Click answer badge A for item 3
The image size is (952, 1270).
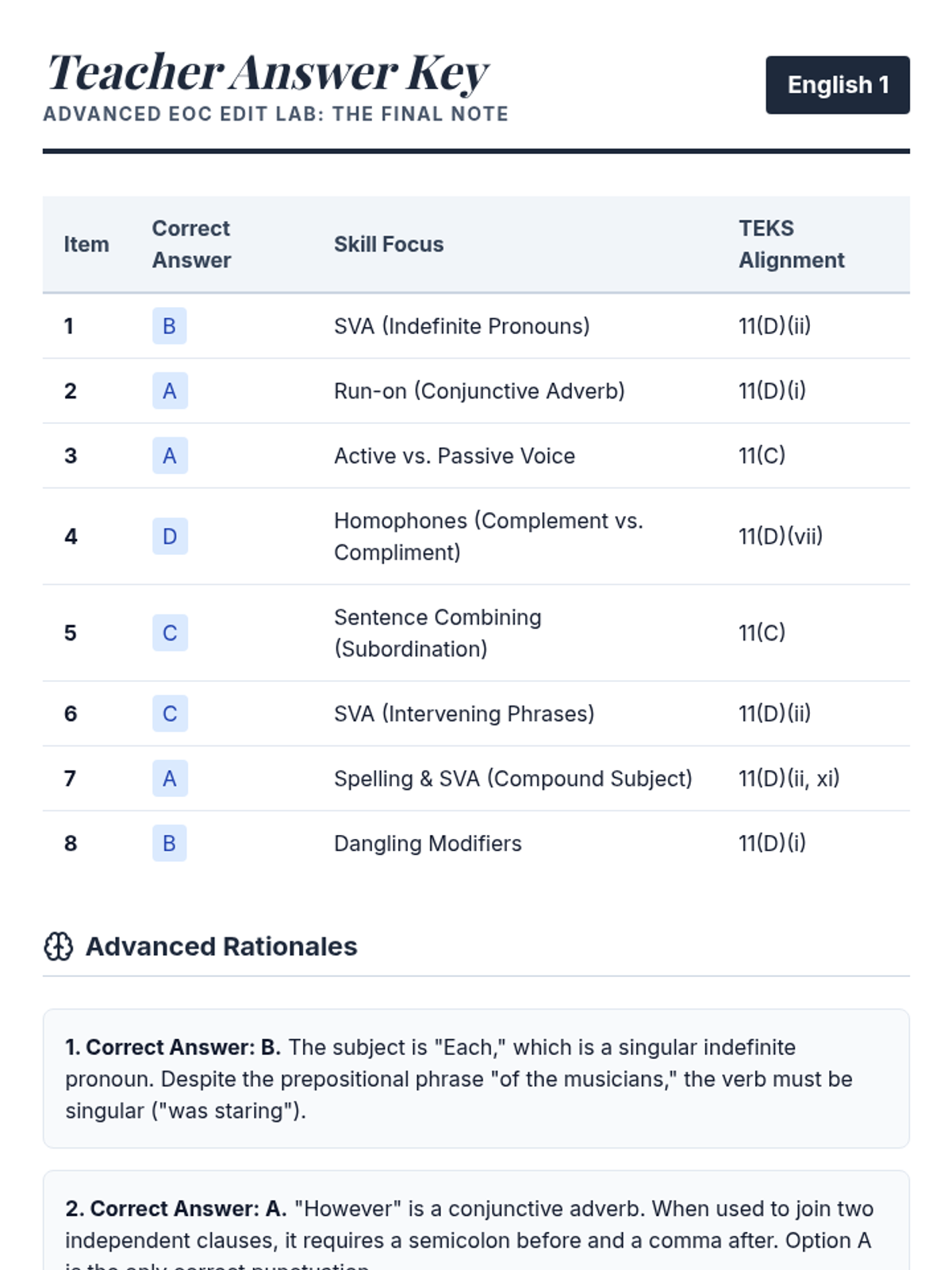[170, 456]
